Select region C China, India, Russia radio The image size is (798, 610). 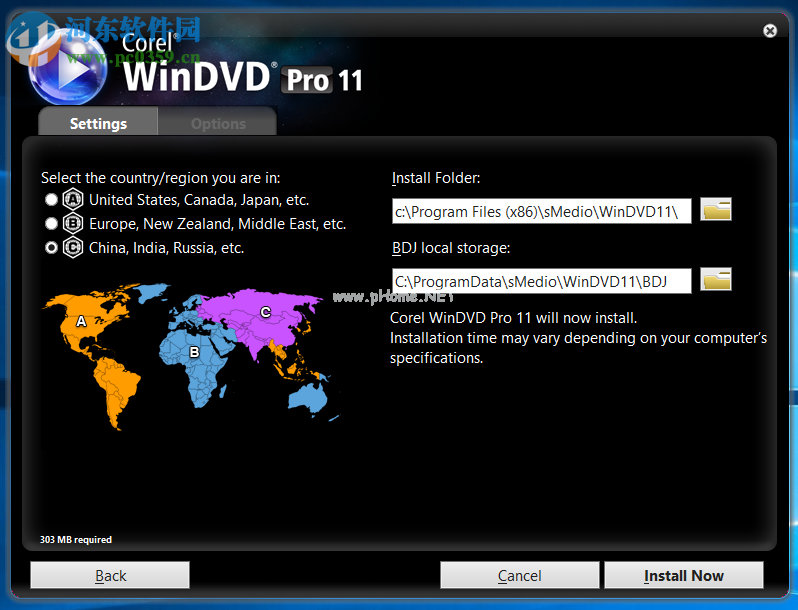pyautogui.click(x=51, y=248)
